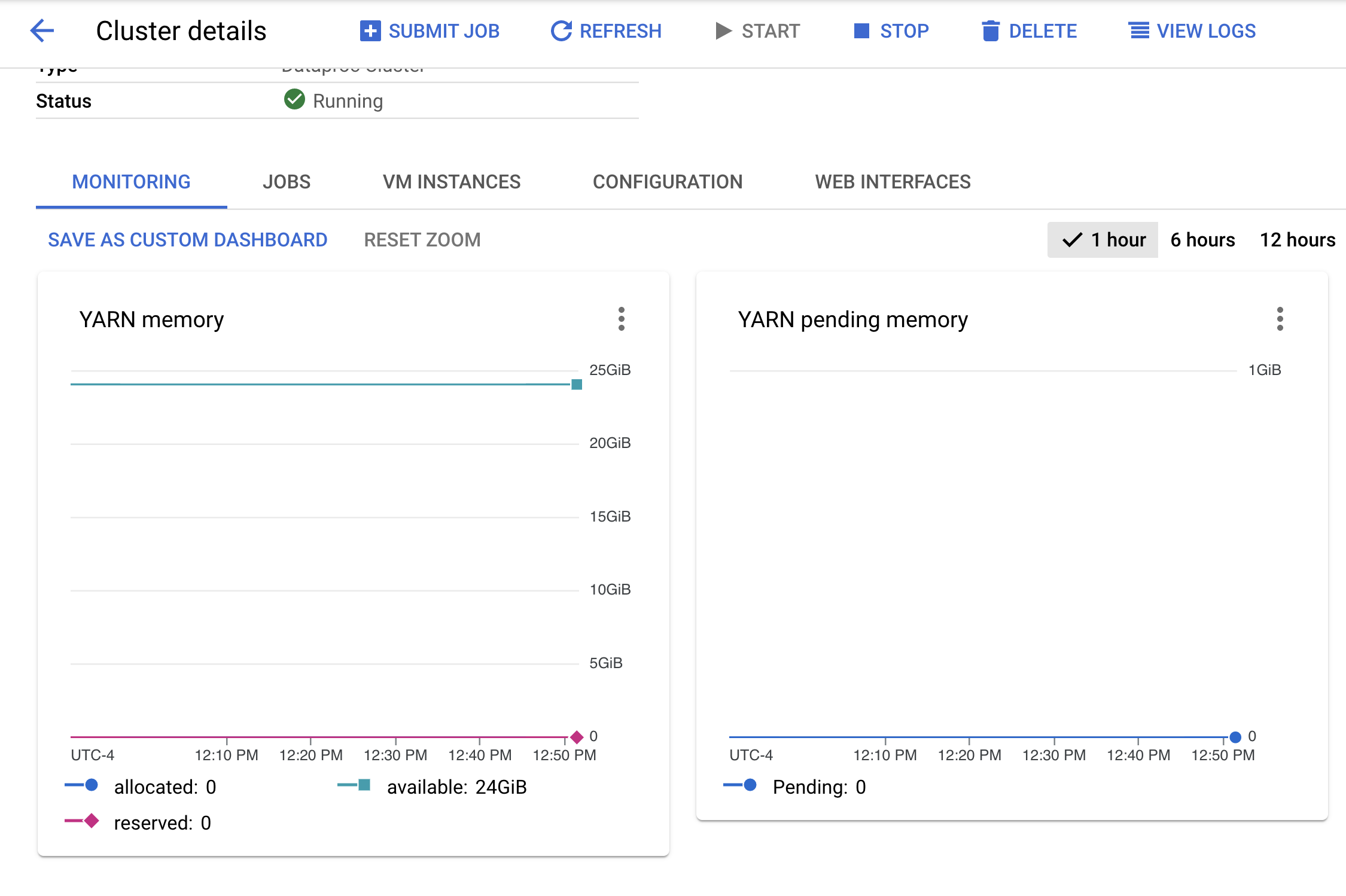Viewport: 1346px width, 896px height.
Task: Toggle the 12 hours time range
Action: pos(1297,240)
